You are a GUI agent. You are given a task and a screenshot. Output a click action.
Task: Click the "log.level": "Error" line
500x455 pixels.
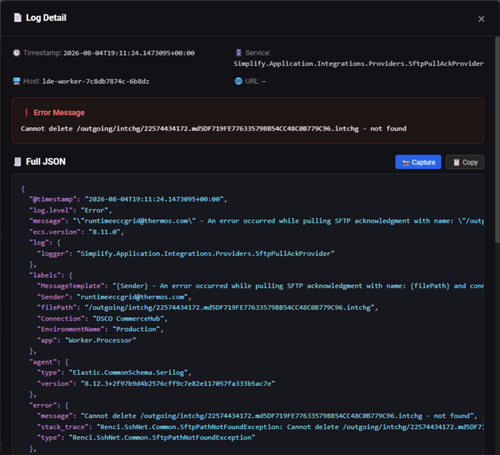click(x=70, y=210)
